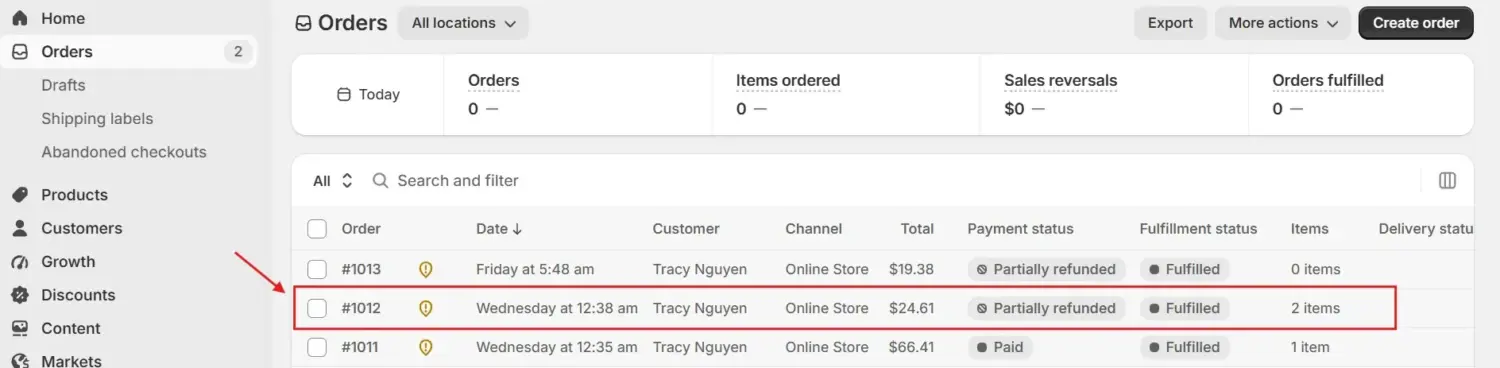Click the $66.41 total
The height and width of the screenshot is (368, 1500).
click(911, 347)
